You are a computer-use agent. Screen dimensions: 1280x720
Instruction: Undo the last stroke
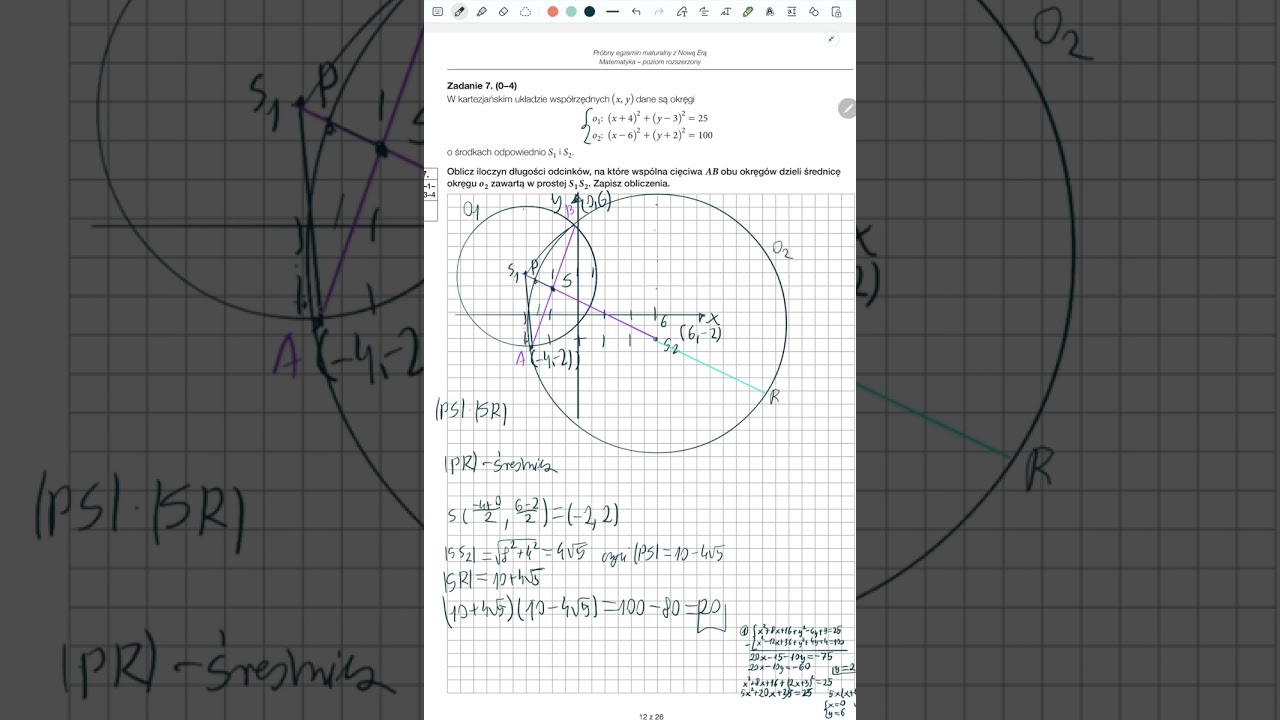click(x=636, y=11)
